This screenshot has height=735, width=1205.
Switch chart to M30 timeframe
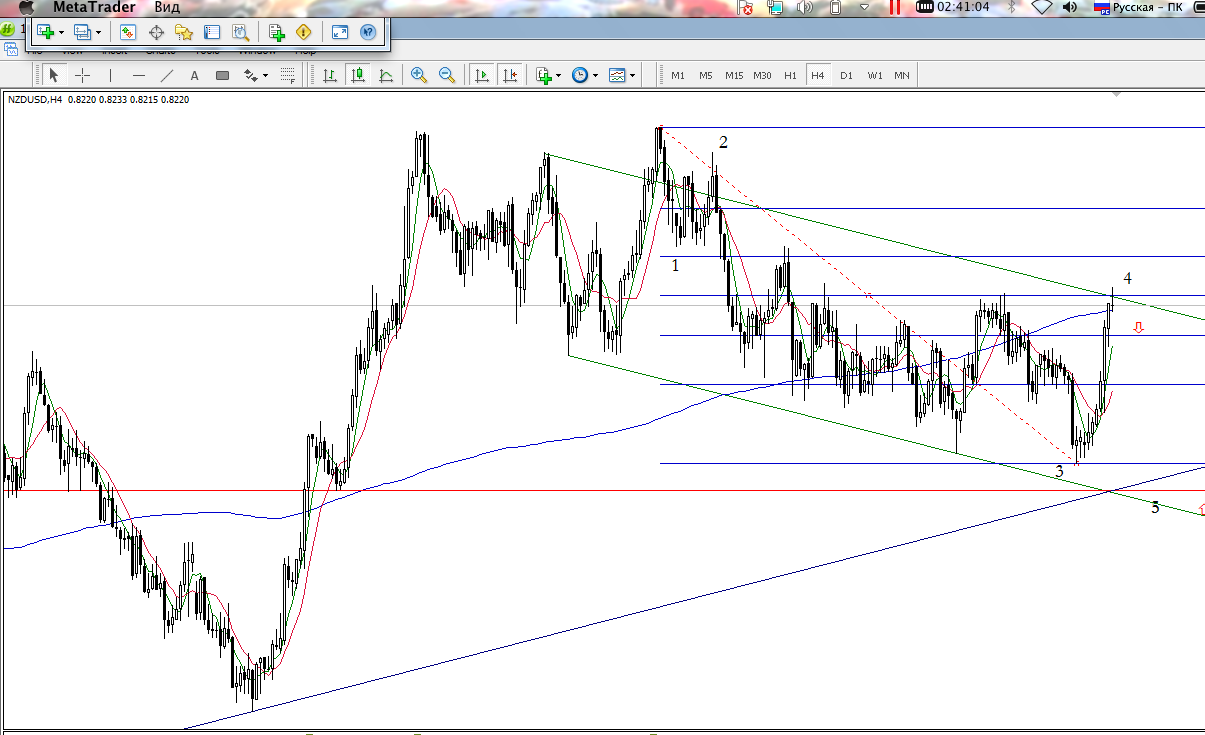[762, 75]
